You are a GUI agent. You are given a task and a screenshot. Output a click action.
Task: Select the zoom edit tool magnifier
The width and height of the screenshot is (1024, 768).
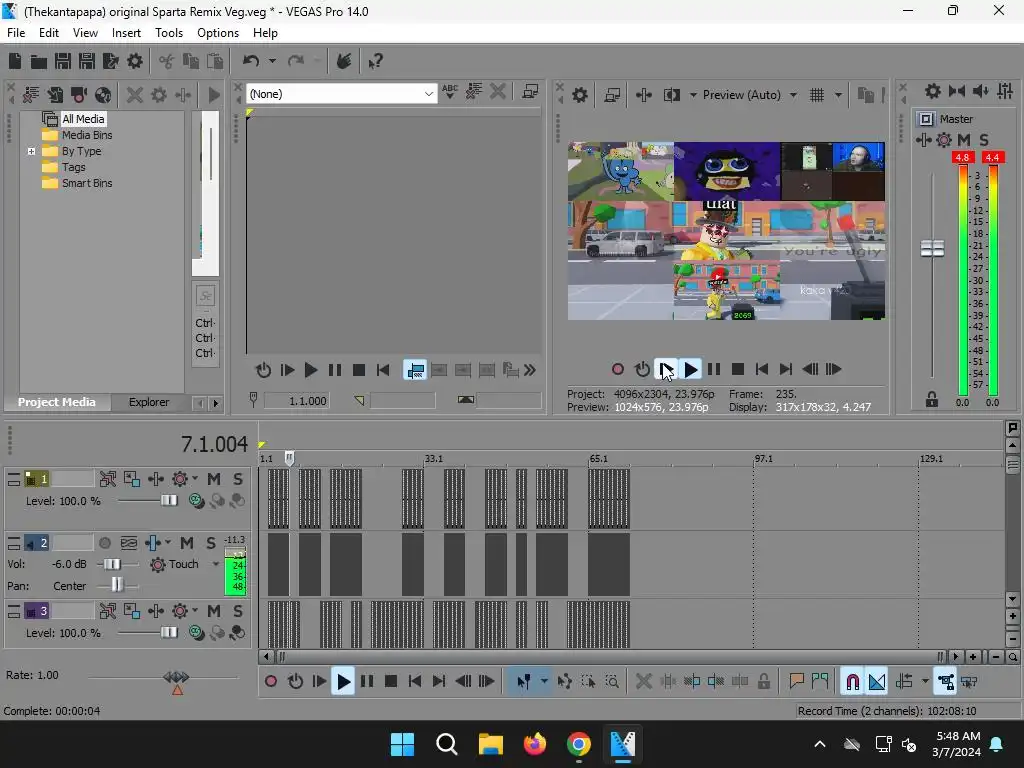(612, 682)
